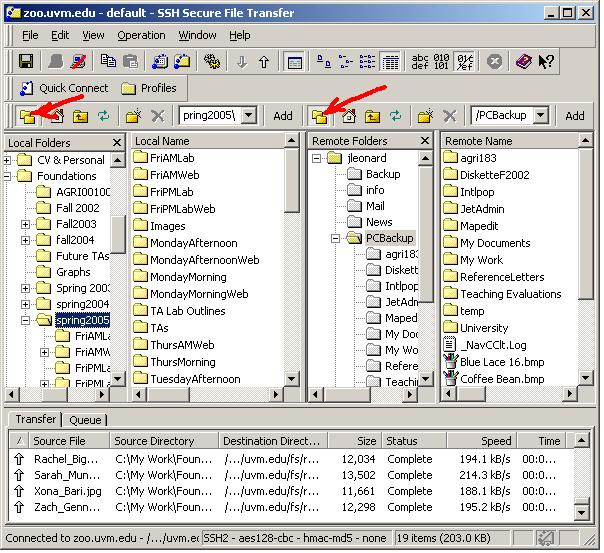This screenshot has height=553, width=604.
Task: Click the Save icon in the top toolbar
Action: click(27, 62)
